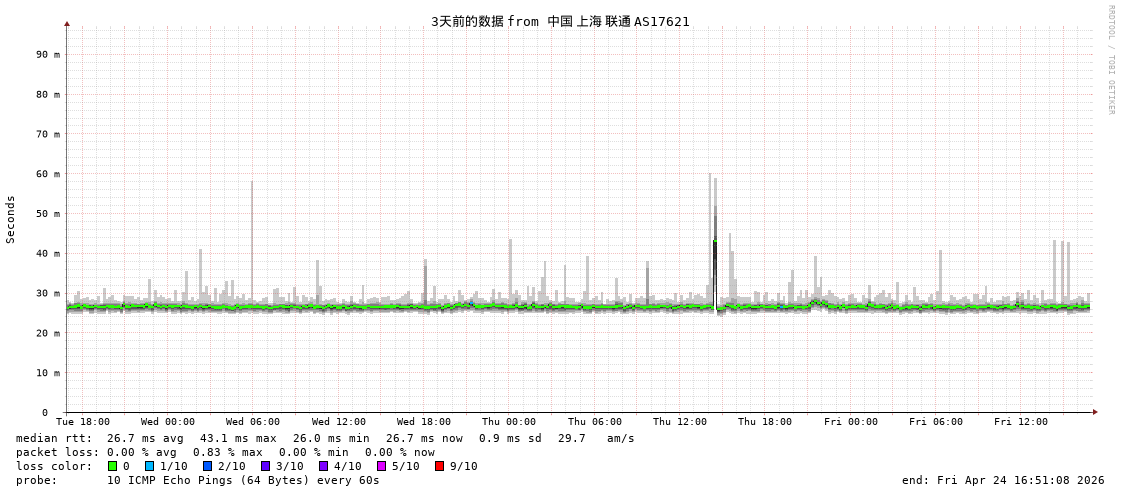Click the RRDTOOL / TOBI OETIKER watermark
Viewport: 1121px width, 494px height.
point(1110,60)
